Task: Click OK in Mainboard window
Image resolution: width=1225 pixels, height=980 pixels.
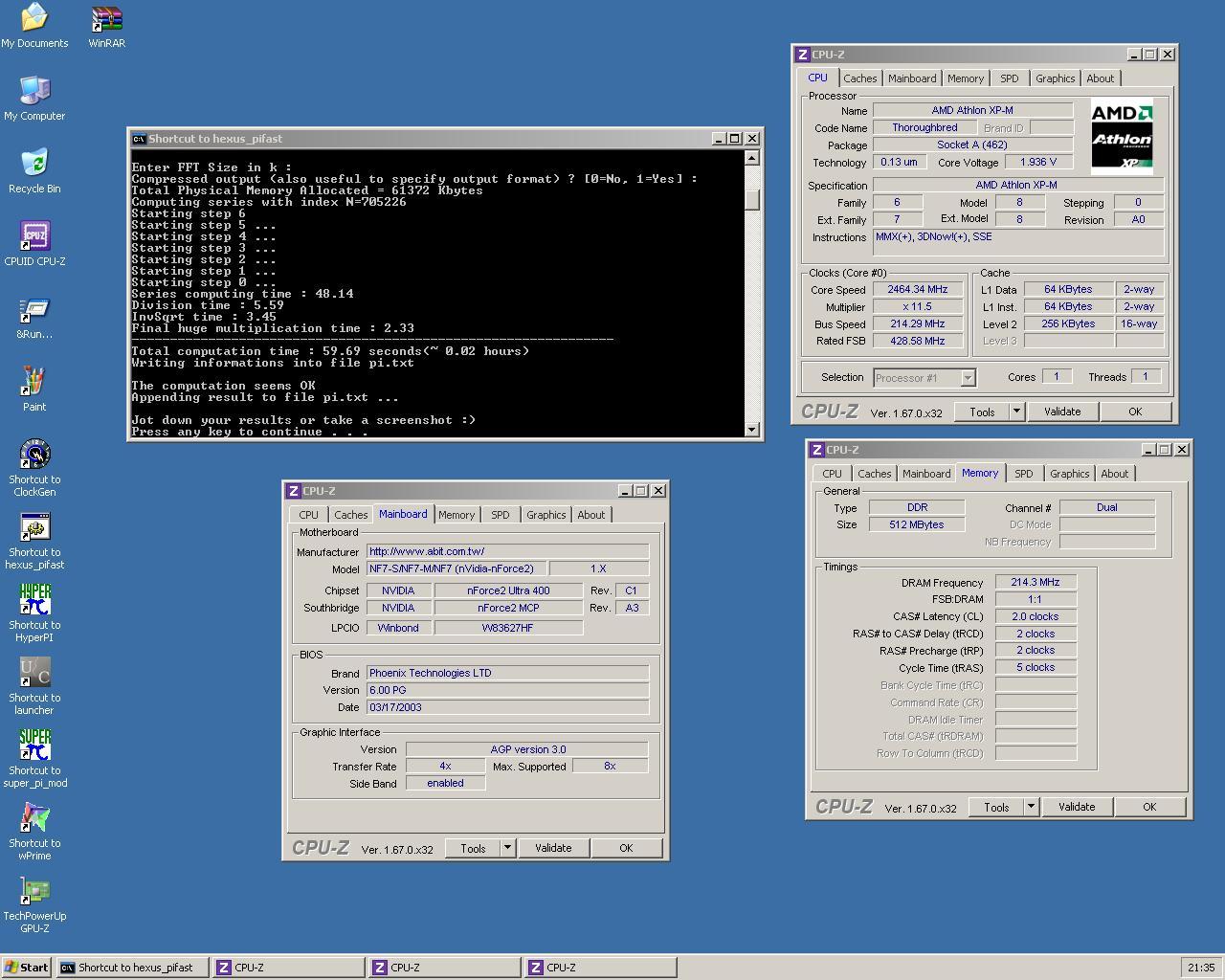Action: point(626,849)
